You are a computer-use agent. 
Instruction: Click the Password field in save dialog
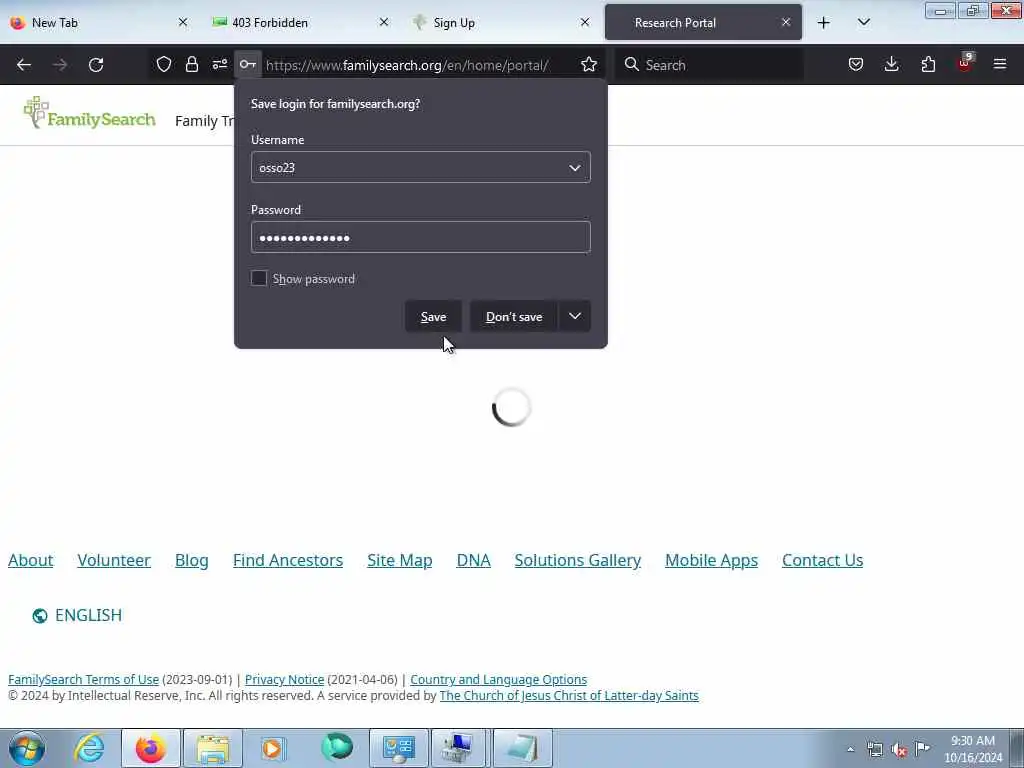pyautogui.click(x=421, y=237)
